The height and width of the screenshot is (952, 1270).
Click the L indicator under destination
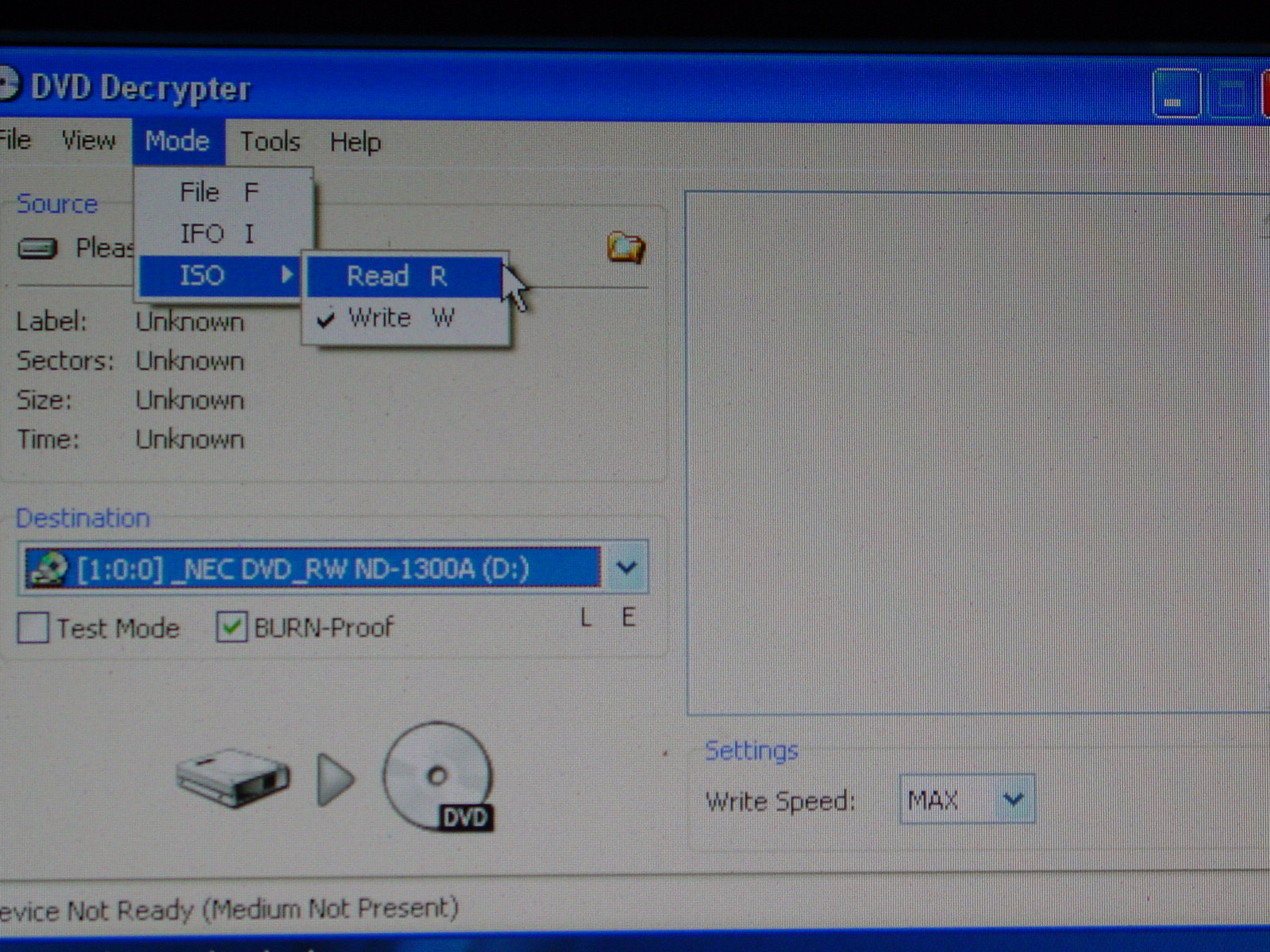coord(586,617)
